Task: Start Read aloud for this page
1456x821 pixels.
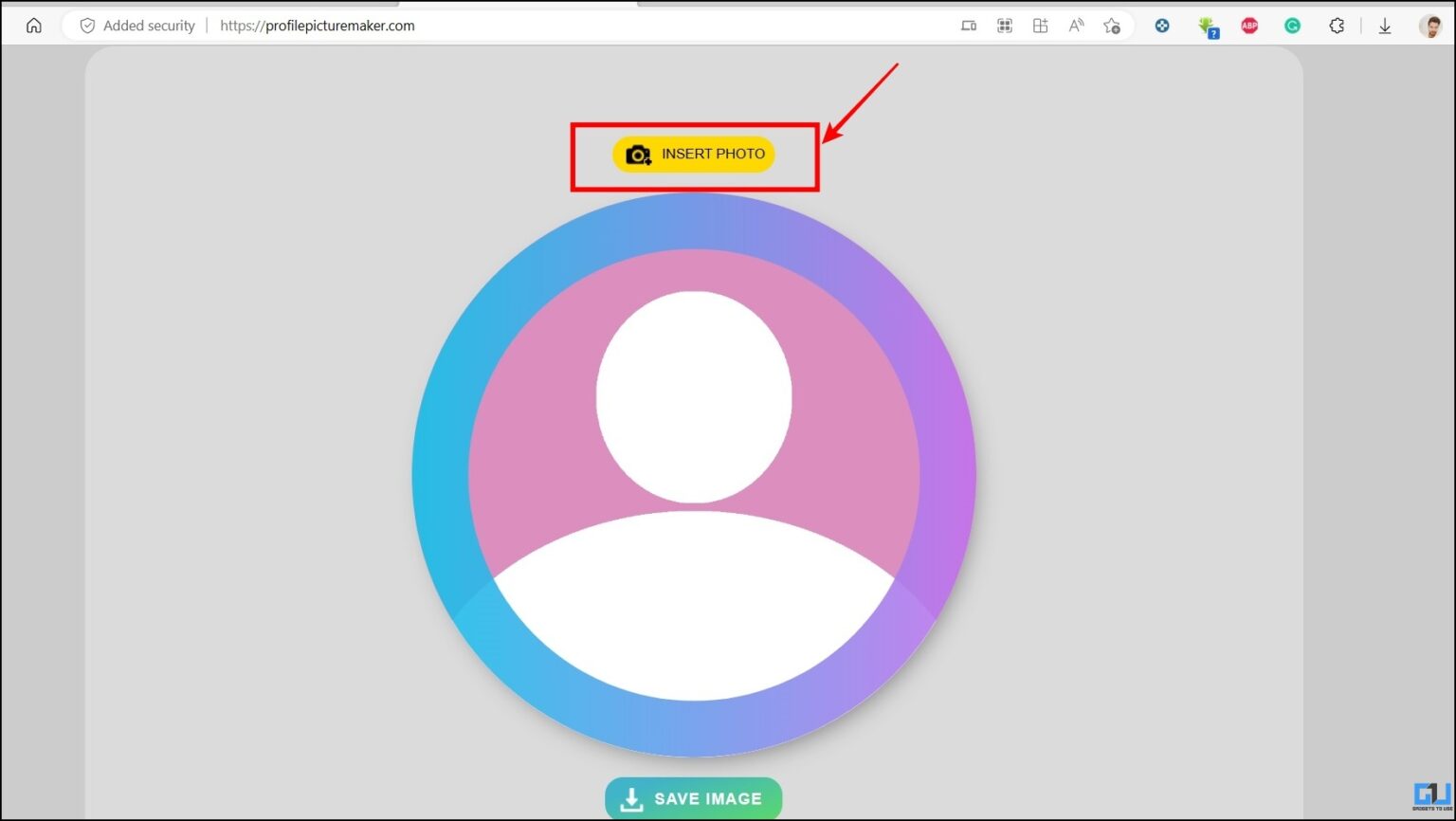Action: (1076, 26)
